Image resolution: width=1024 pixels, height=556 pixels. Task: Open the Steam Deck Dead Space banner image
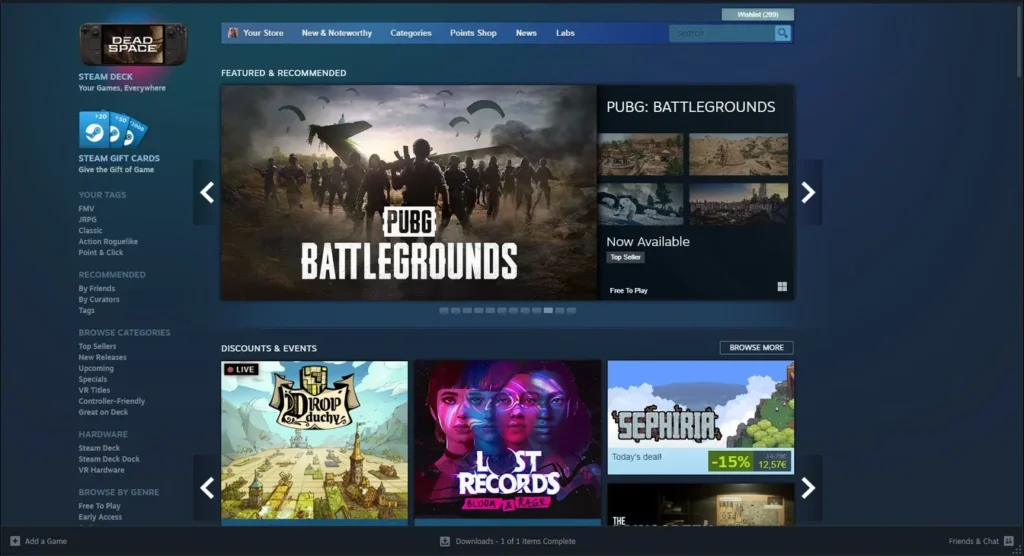133,44
